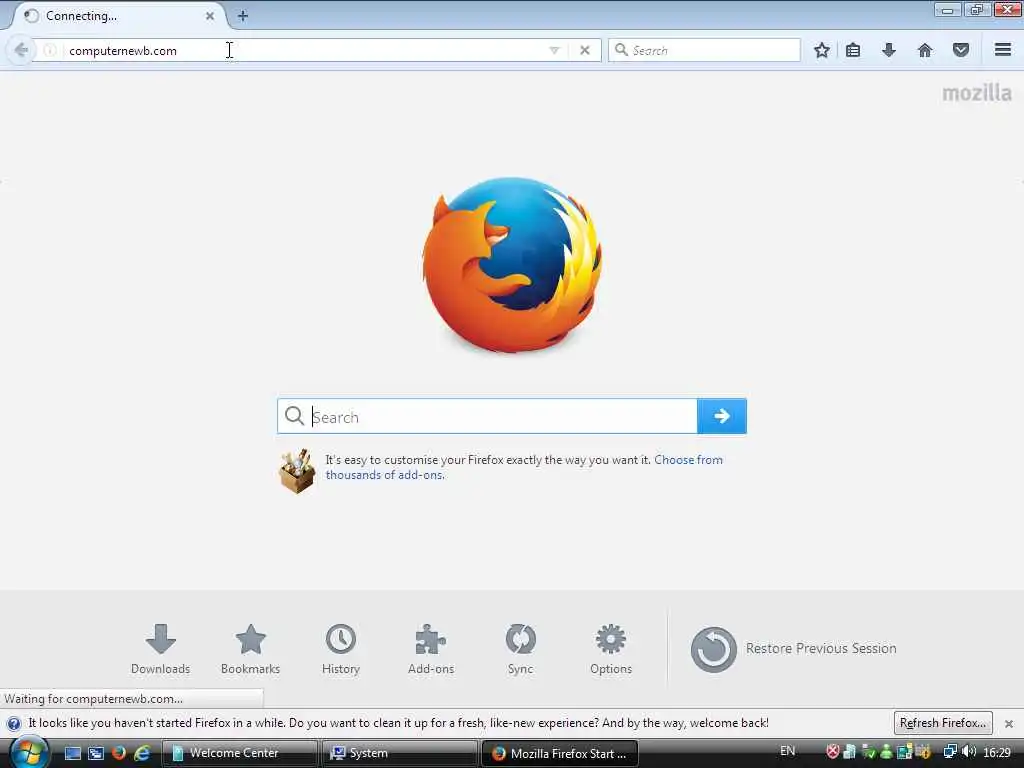
Task: Click the address bar showing computernewb.com
Action: click(307, 50)
